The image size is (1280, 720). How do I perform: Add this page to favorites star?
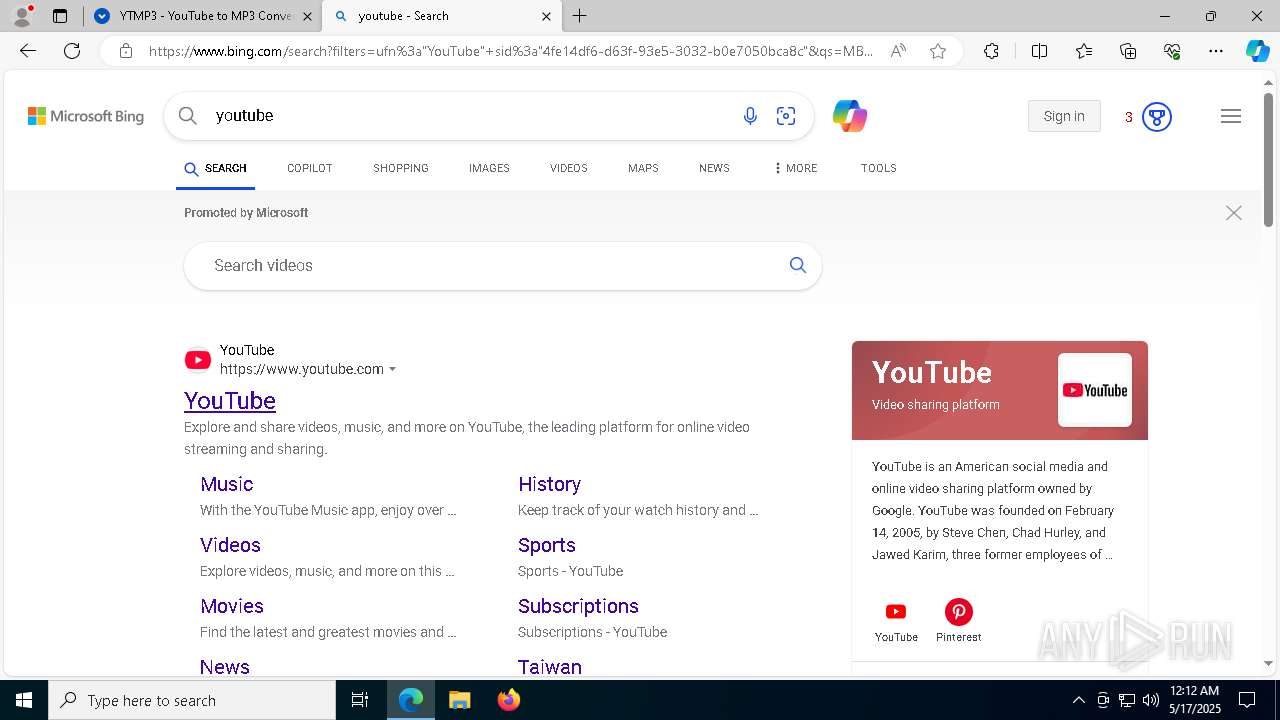(x=938, y=51)
